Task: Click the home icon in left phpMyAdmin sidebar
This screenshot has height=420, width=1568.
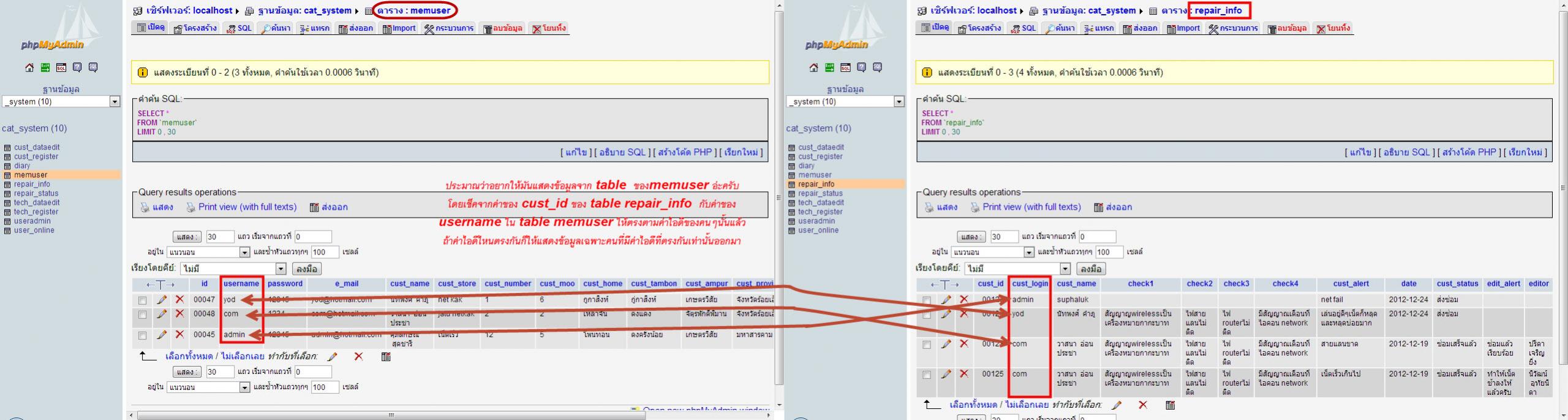Action: tap(29, 67)
